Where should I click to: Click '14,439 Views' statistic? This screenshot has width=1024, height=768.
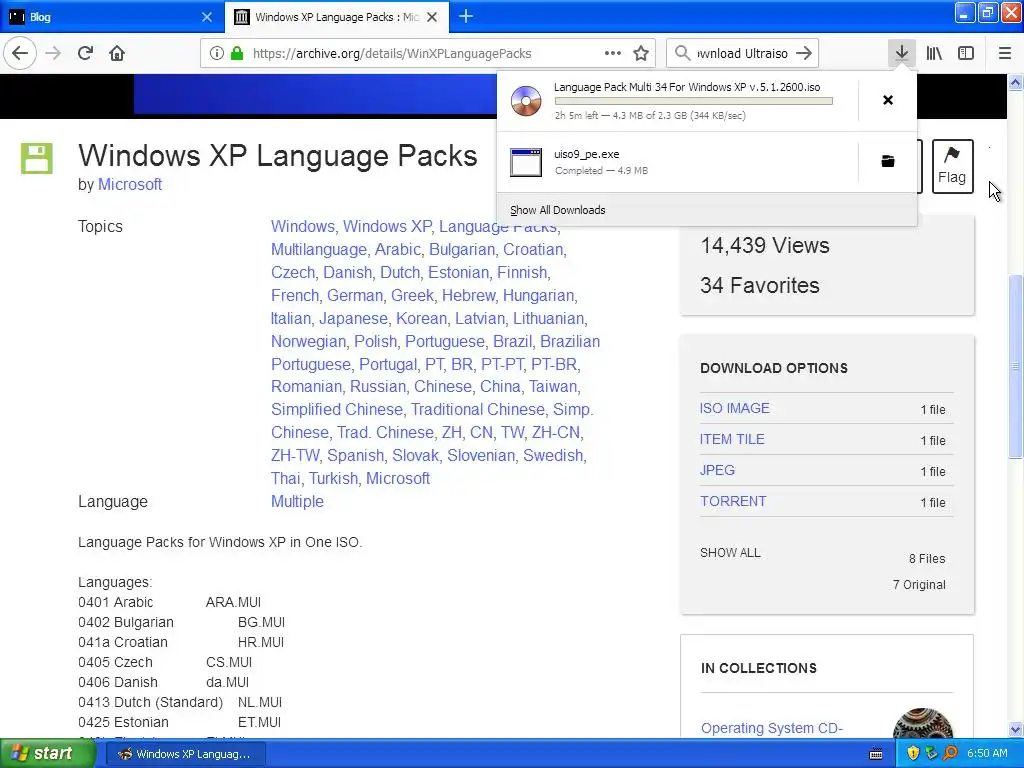pos(765,246)
